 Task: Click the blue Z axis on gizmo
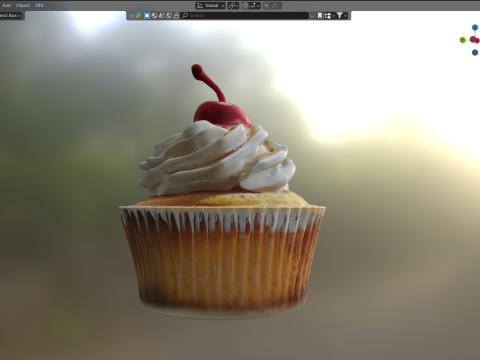coord(475,27)
